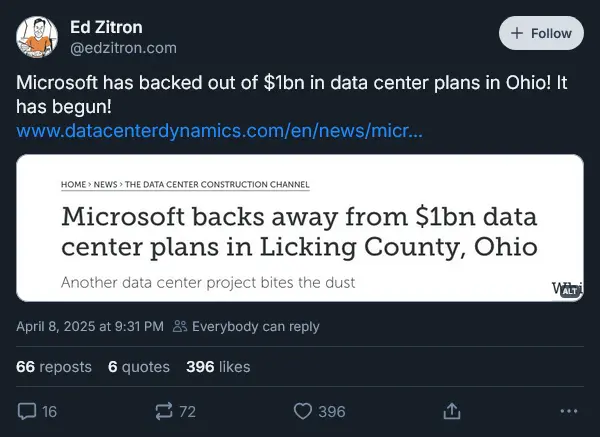Open the datacenterdynamics.com article link
Screen dimensions: 600x437
click(219, 131)
